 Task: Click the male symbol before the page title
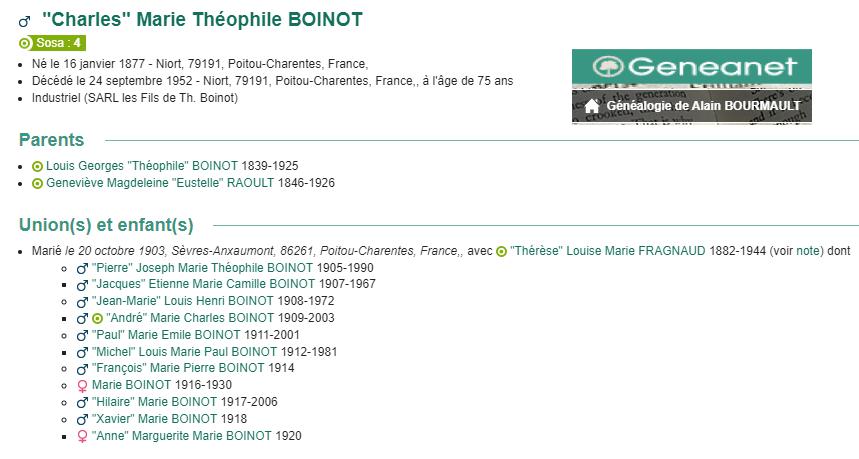tap(25, 22)
